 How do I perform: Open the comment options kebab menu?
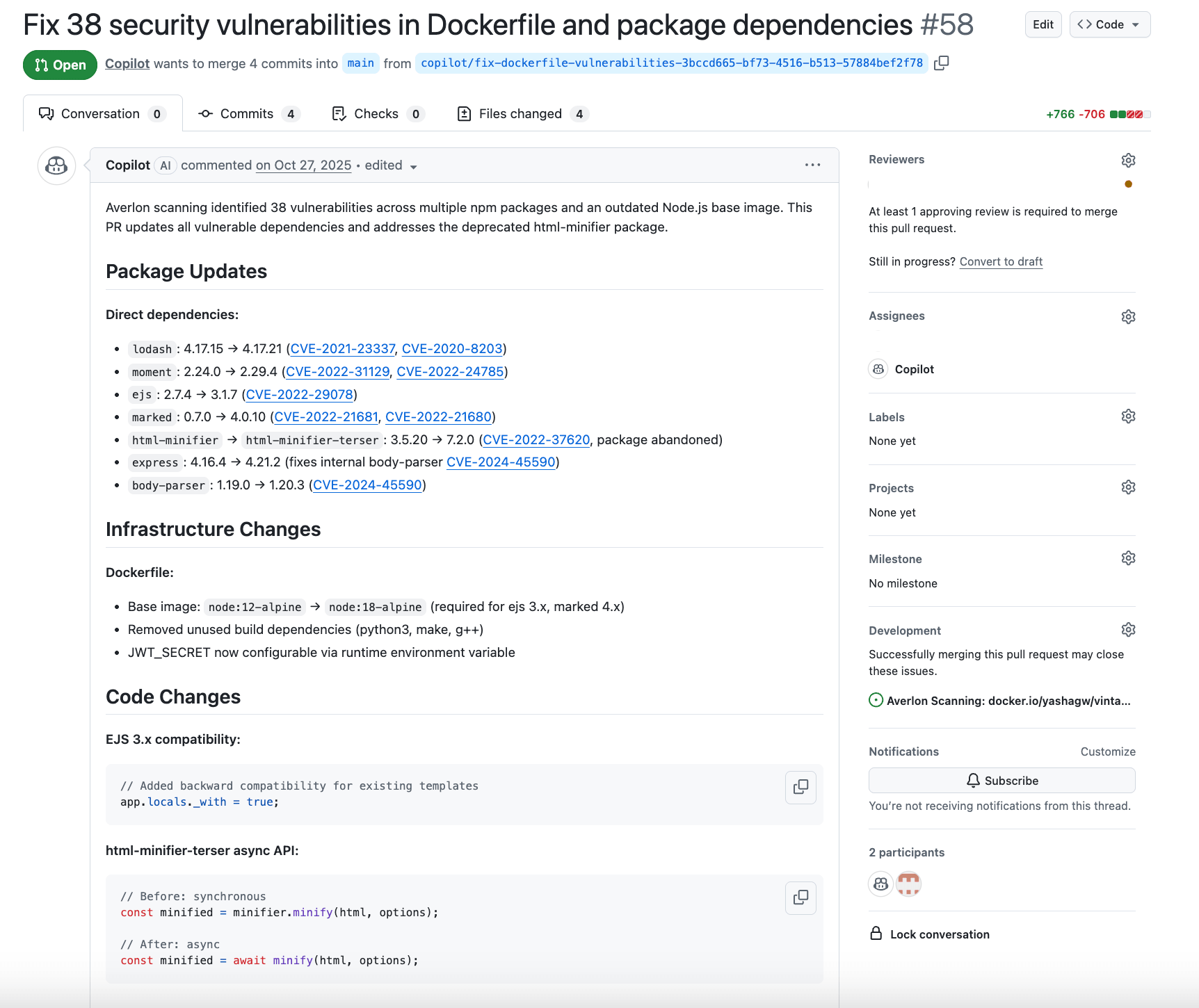click(x=812, y=165)
